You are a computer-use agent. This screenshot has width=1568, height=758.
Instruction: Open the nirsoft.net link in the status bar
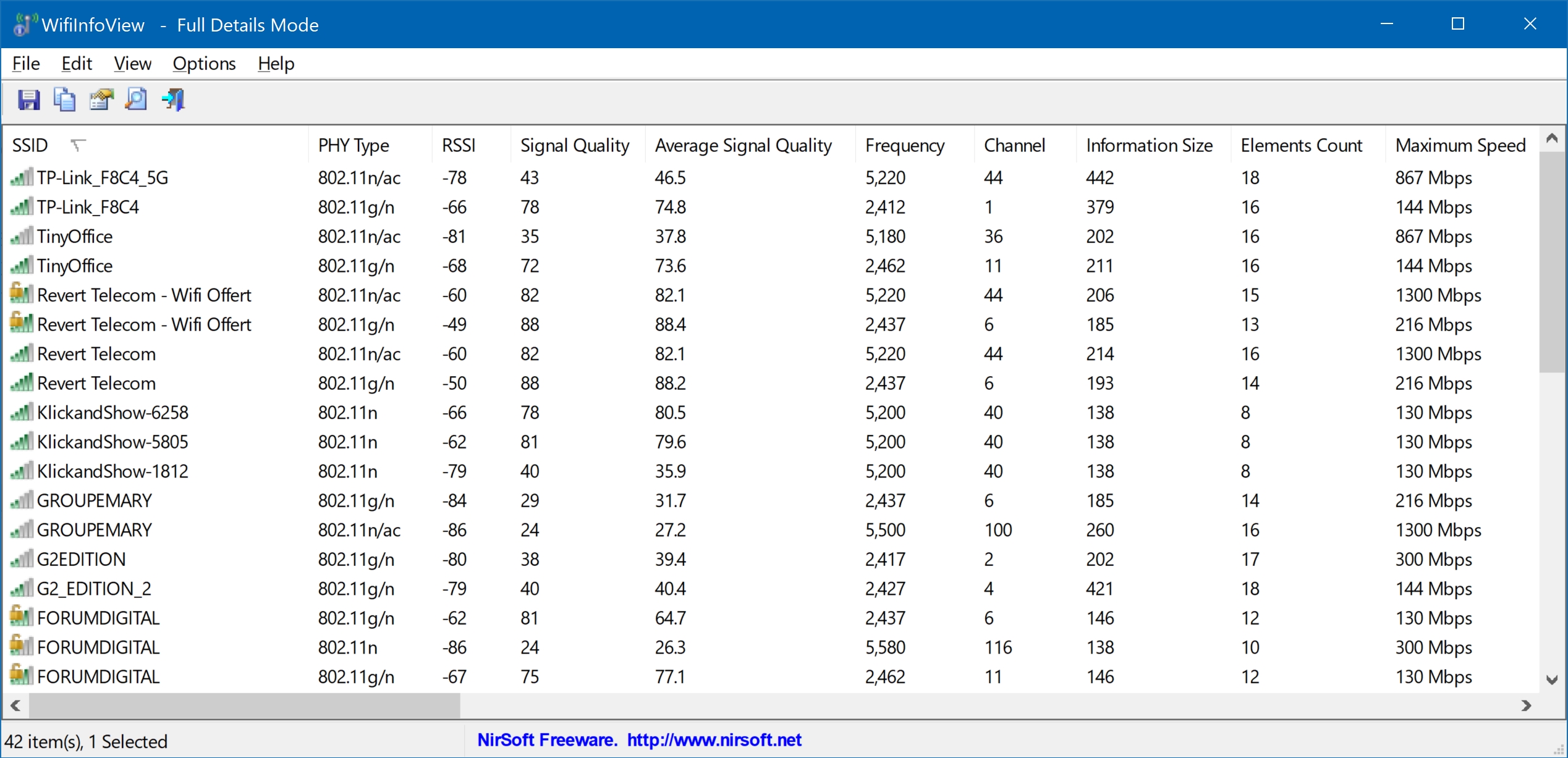(714, 739)
